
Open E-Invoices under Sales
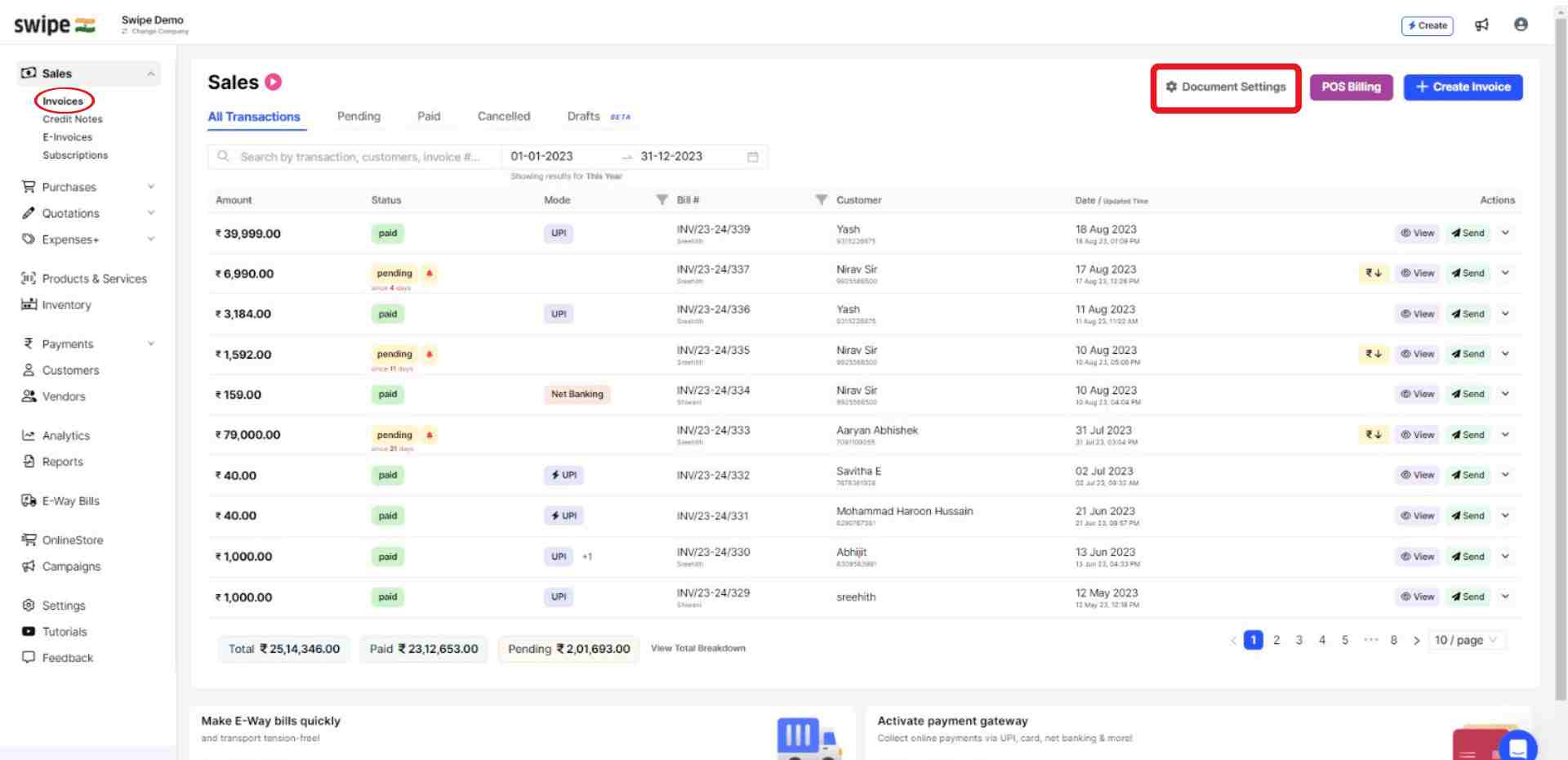[x=68, y=137]
